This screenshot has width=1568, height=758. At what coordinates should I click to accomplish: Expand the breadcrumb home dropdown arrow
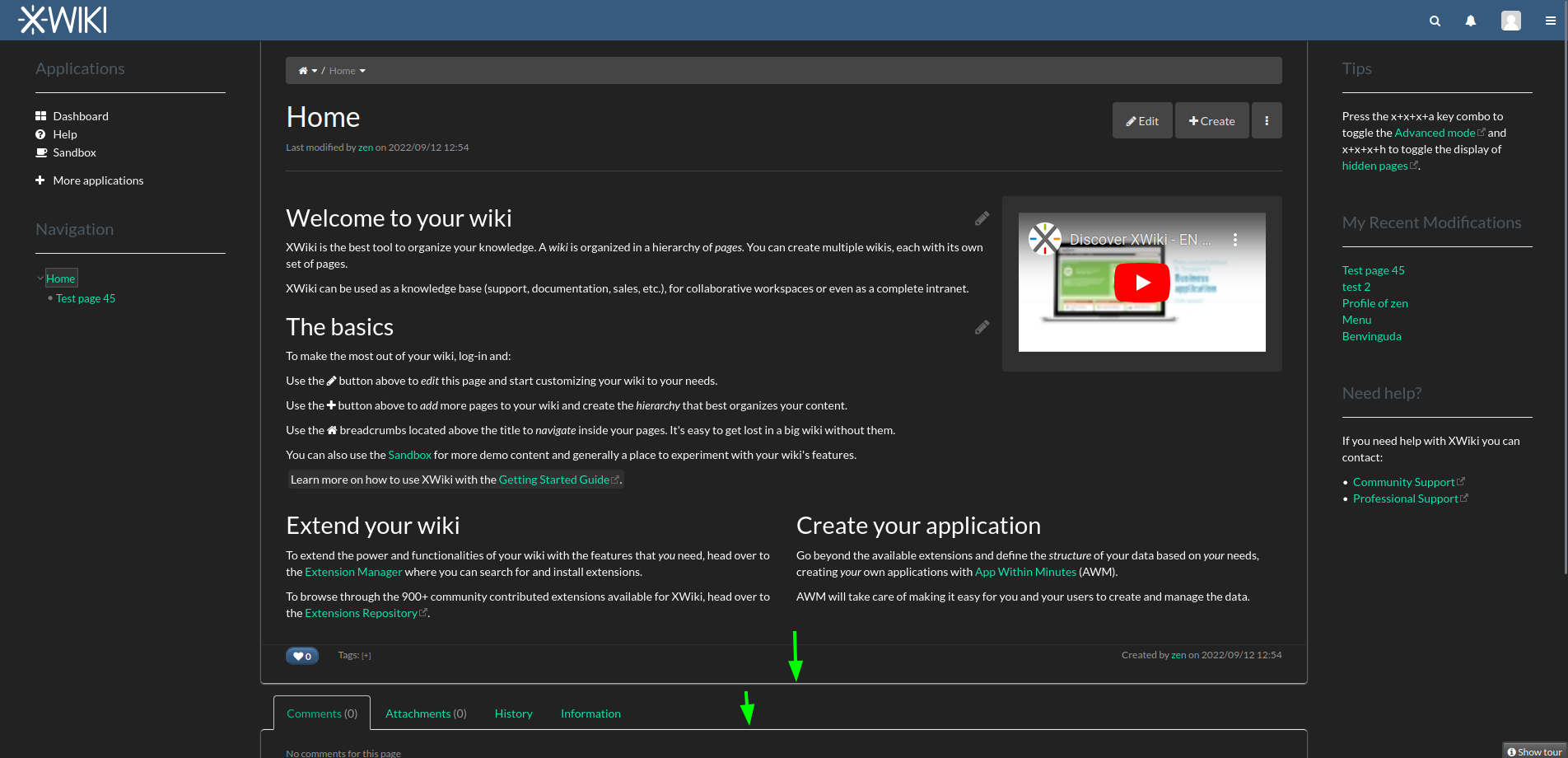pyautogui.click(x=315, y=71)
